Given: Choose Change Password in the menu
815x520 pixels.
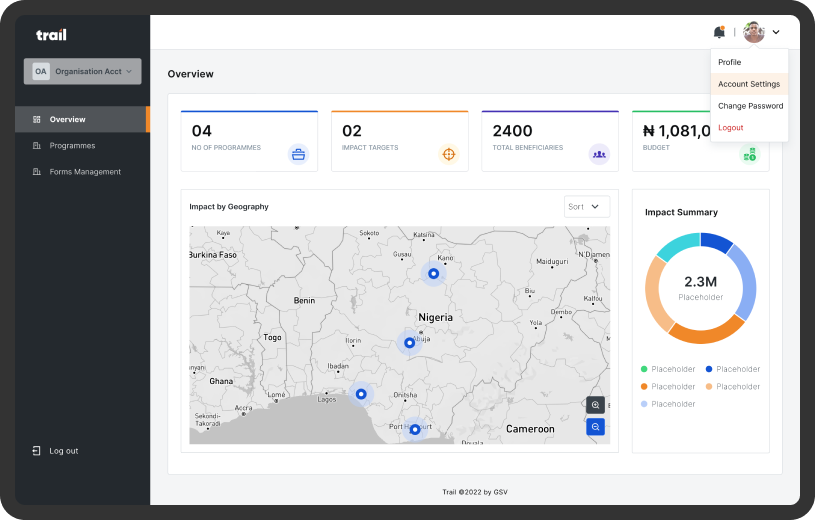Looking at the screenshot, I should (x=750, y=106).
